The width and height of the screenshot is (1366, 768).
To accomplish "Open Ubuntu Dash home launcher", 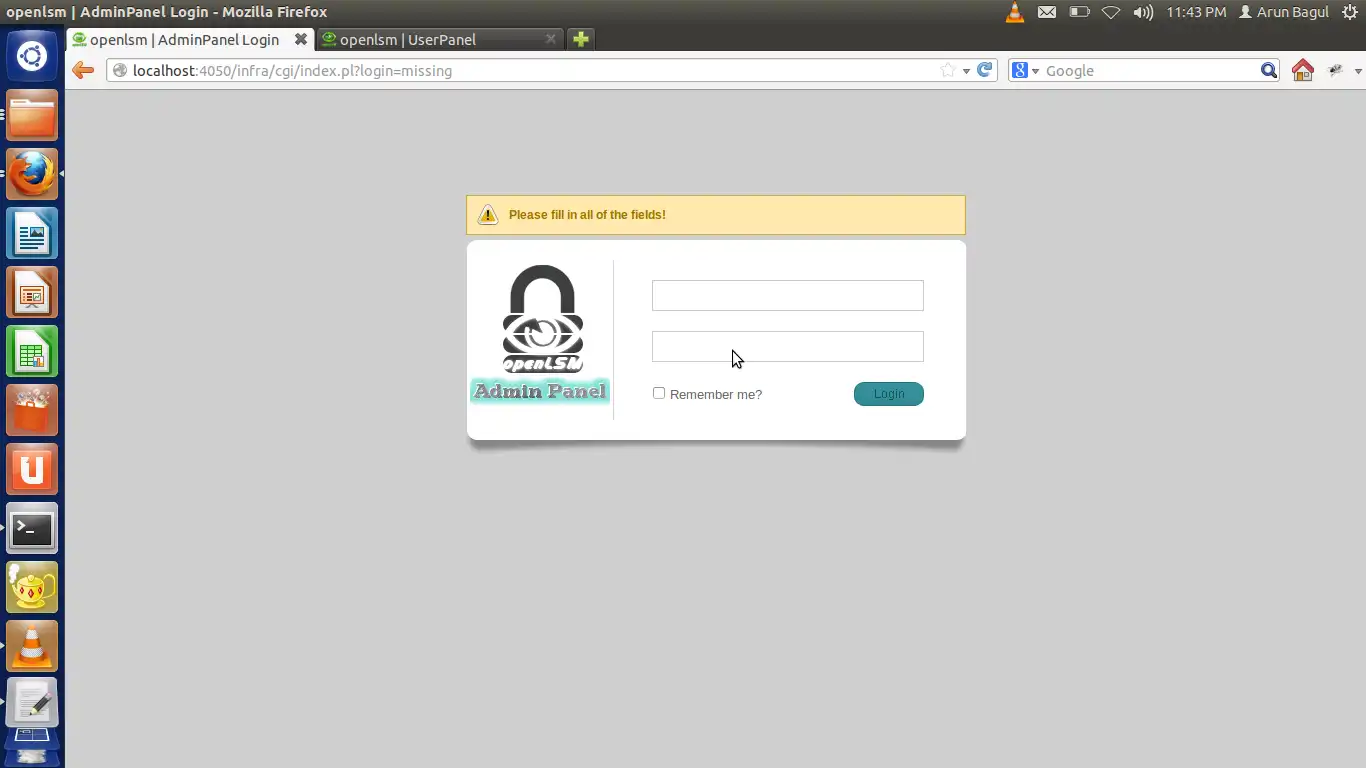I will [32, 56].
